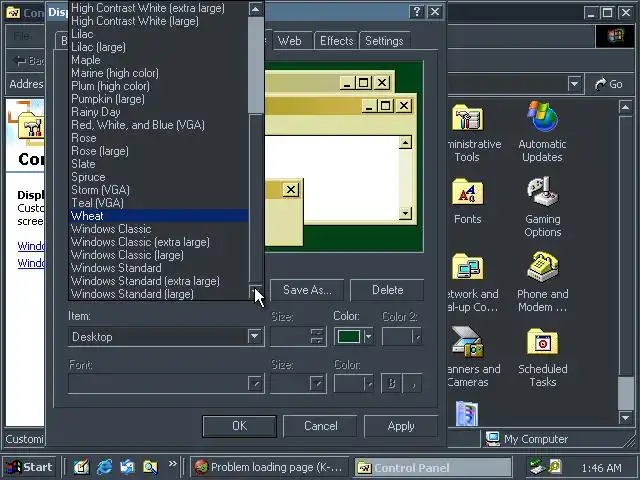Image resolution: width=640 pixels, height=480 pixels.
Task: Open the Automatic Updates icon
Action: point(542,117)
